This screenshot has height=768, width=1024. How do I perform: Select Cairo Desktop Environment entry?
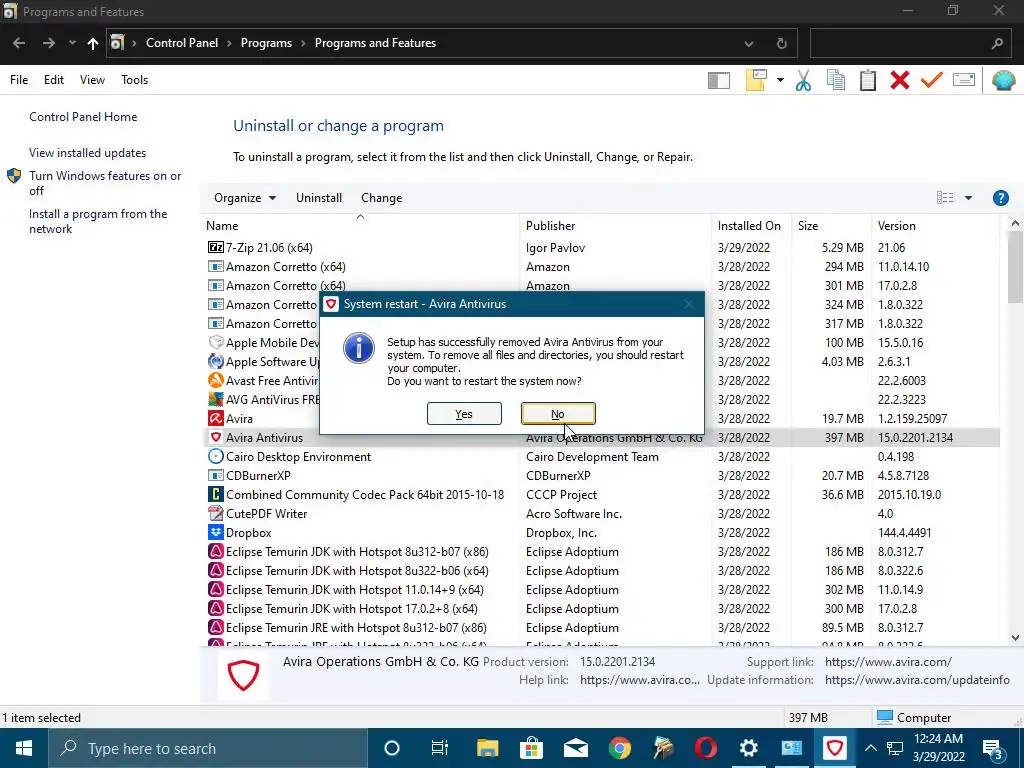point(601,456)
